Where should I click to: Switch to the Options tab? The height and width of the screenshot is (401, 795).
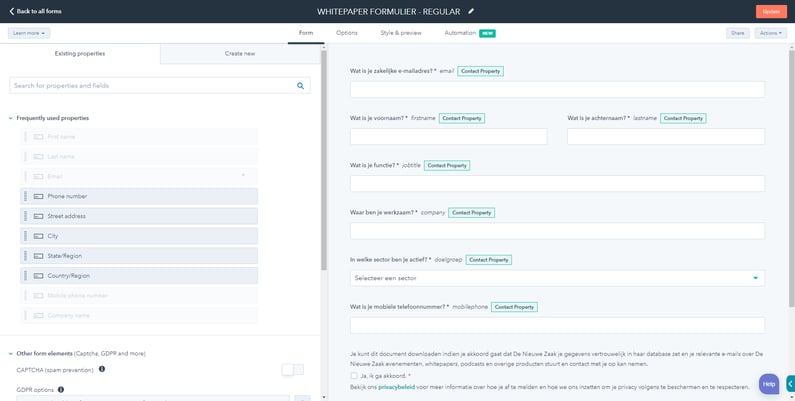click(347, 33)
